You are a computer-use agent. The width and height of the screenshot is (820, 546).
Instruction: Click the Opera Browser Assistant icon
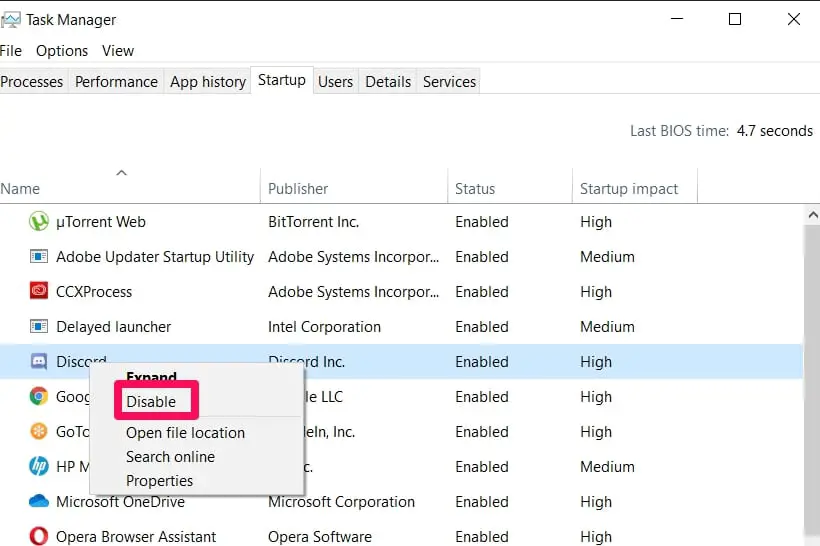pyautogui.click(x=39, y=536)
